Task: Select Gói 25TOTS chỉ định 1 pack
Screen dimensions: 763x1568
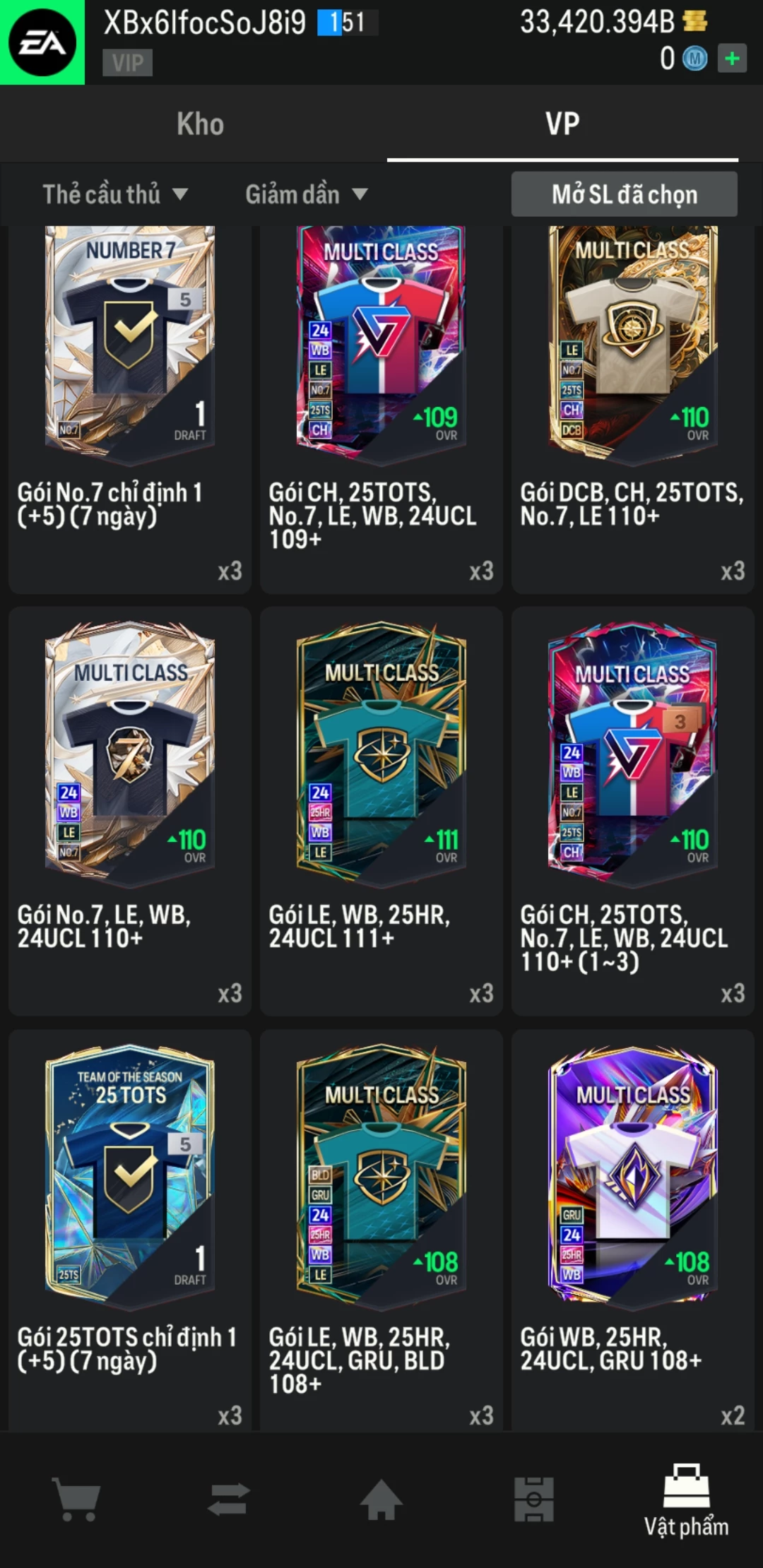Action: [130, 1230]
